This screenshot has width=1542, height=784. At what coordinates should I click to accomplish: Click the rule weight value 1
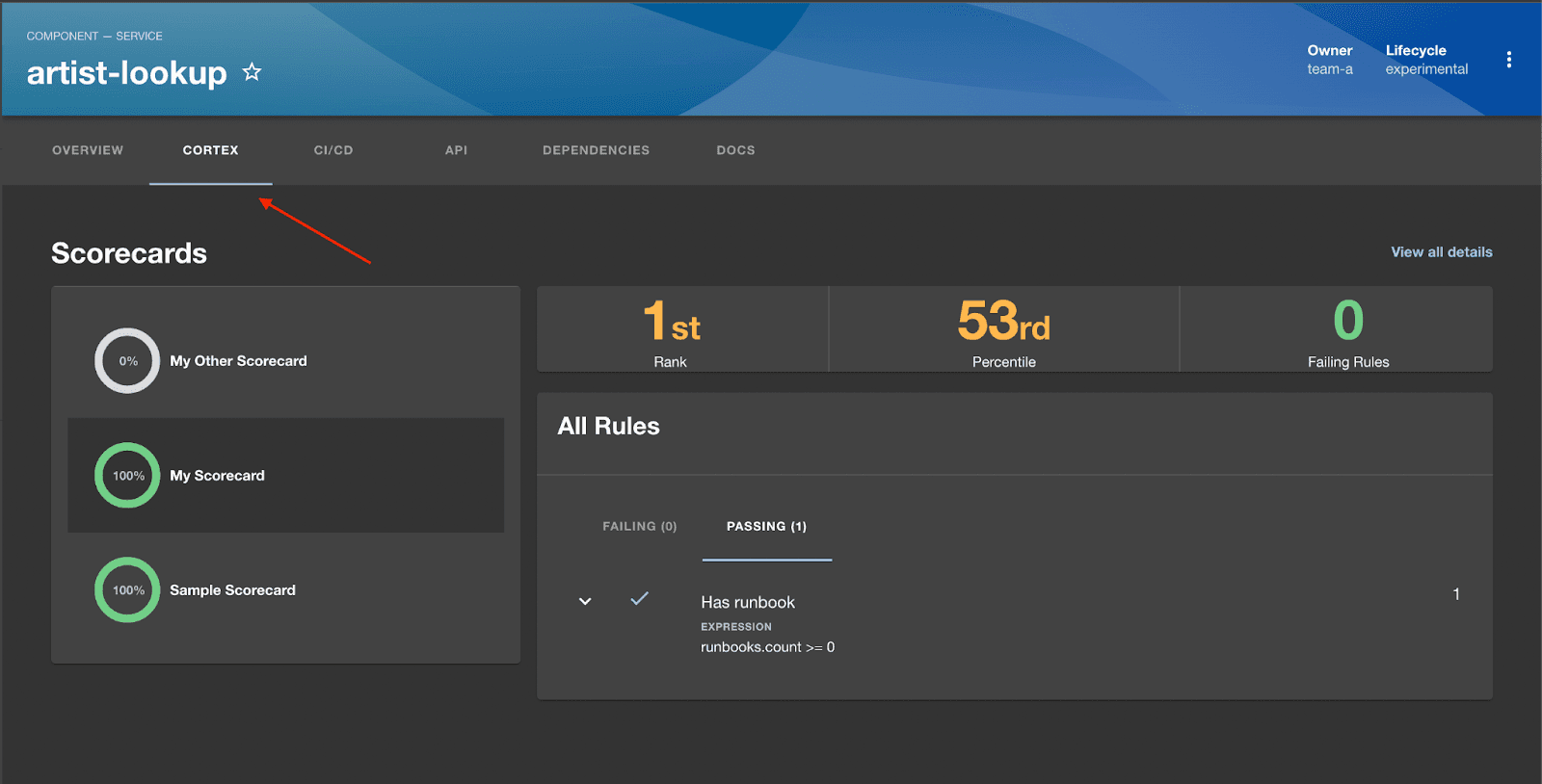[1456, 594]
